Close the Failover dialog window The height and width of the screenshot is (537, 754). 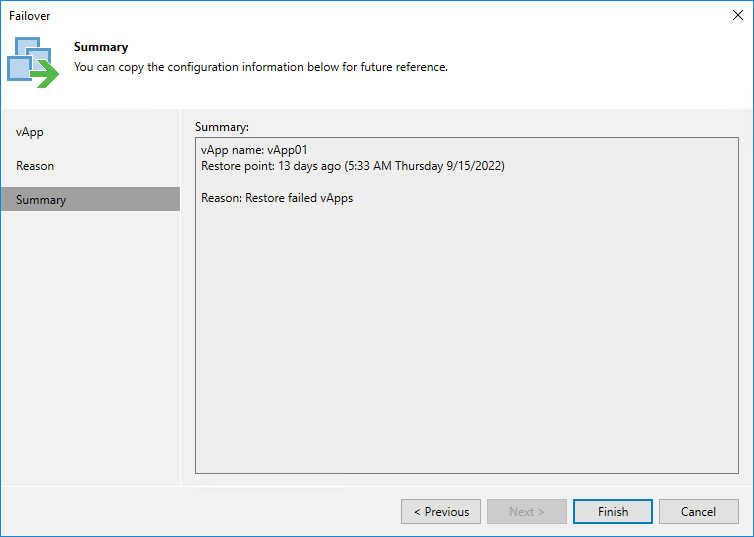coord(738,15)
